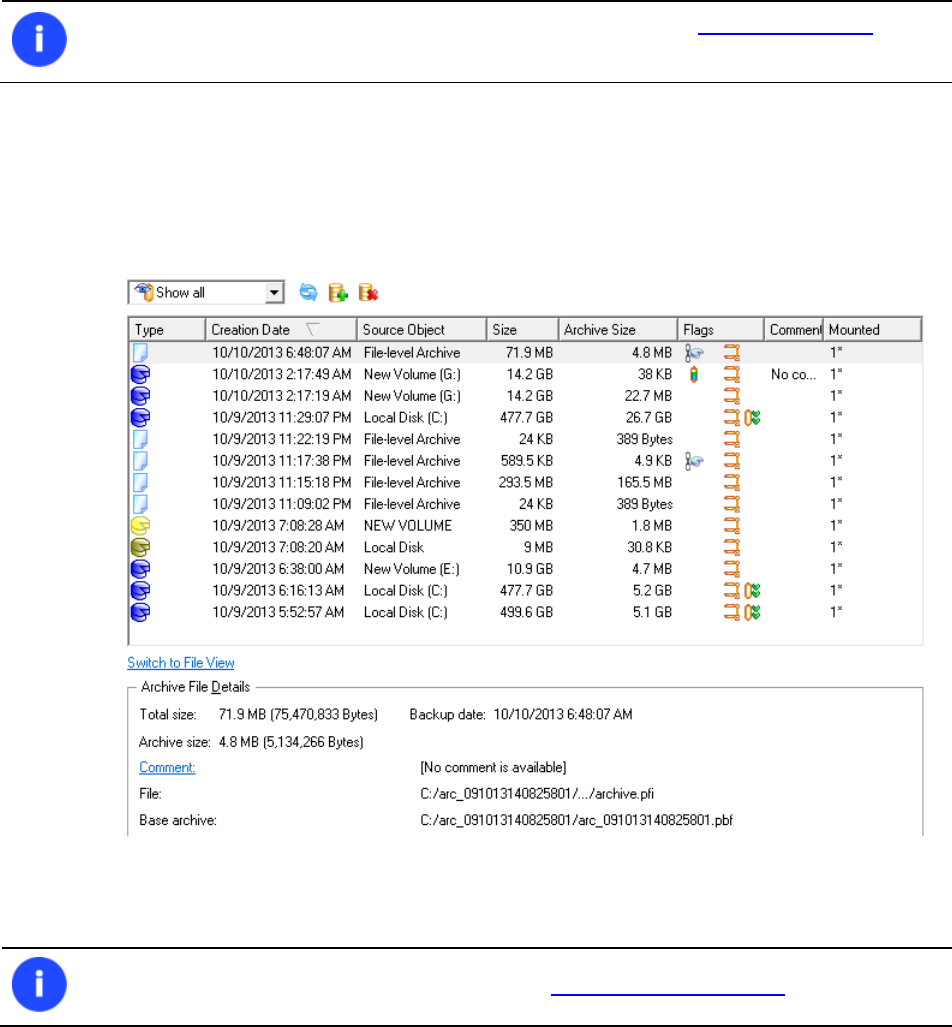The height and width of the screenshot is (1027, 952).
Task: Click file archive icon for 10/10/2013 6:48:07 AM
Action: pos(140,352)
